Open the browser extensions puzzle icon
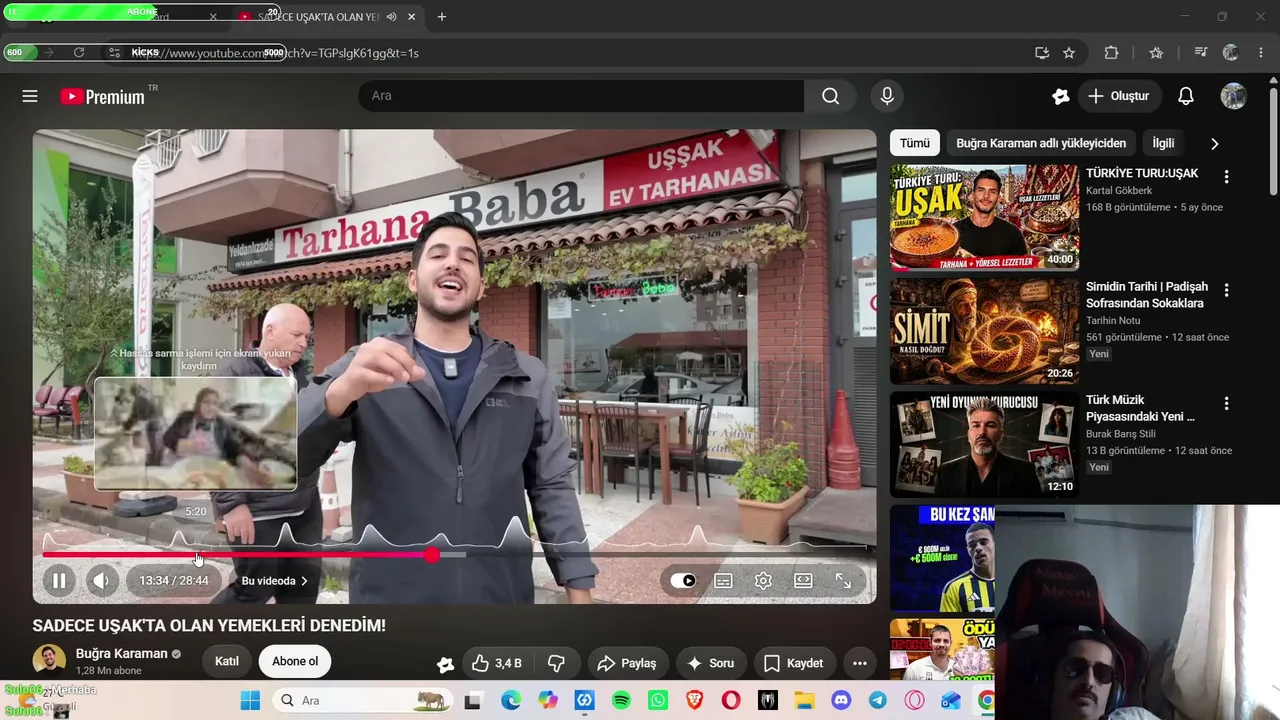 coord(1111,53)
